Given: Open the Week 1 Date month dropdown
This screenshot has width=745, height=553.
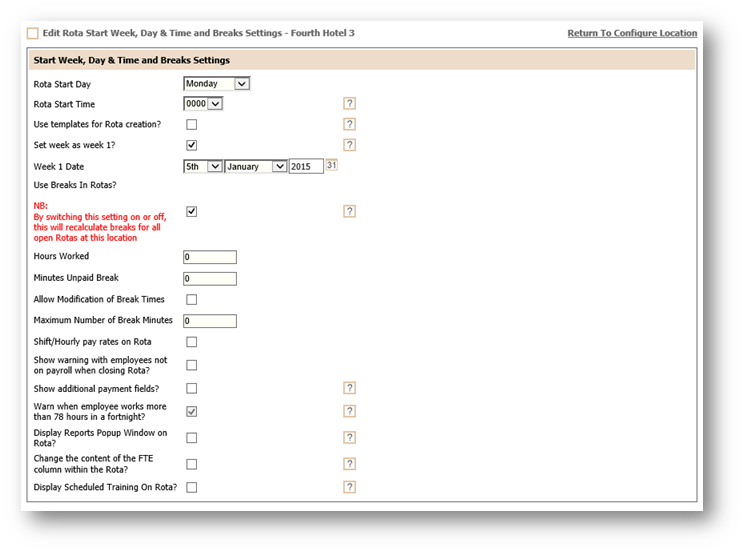Looking at the screenshot, I should [x=256, y=167].
